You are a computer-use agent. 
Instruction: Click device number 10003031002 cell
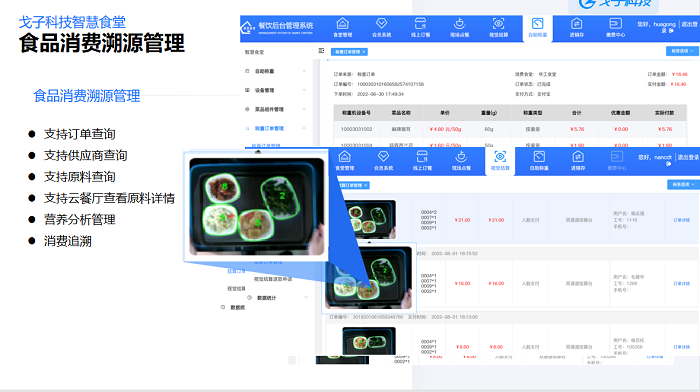(356, 129)
